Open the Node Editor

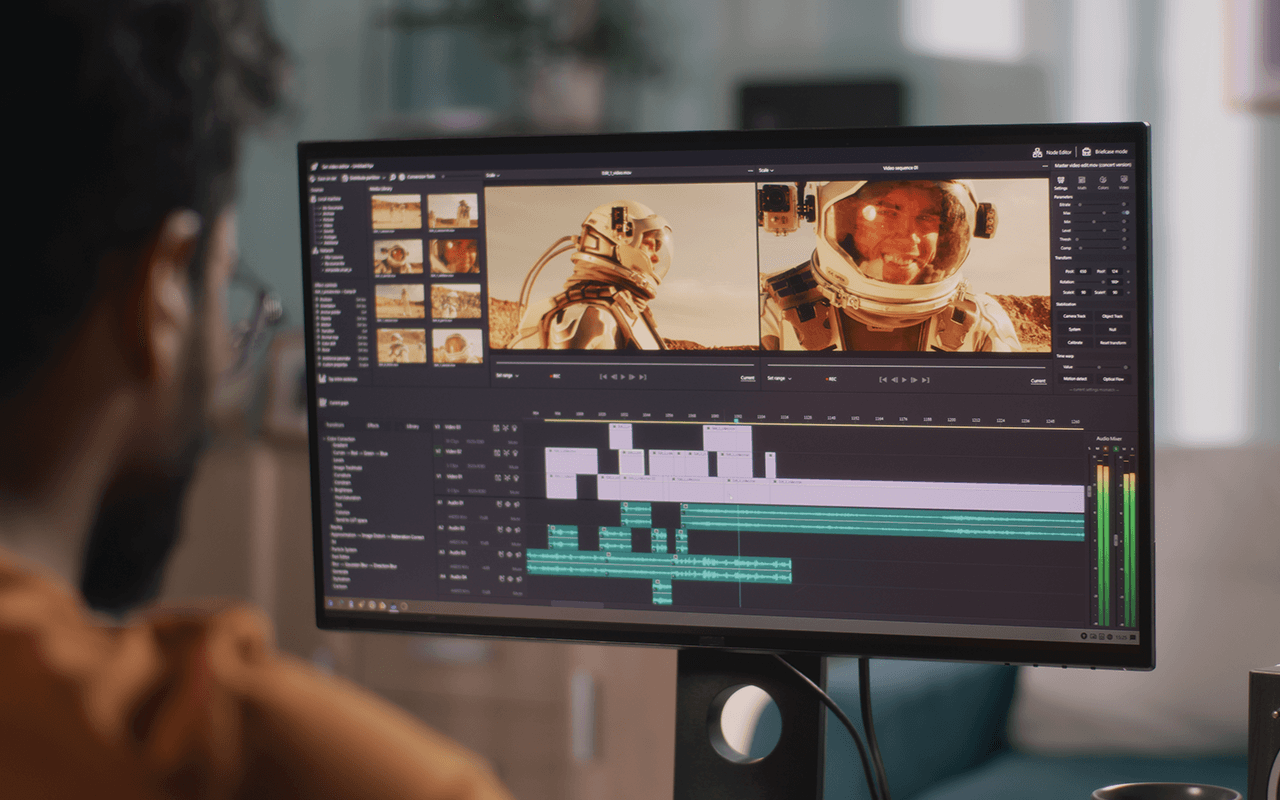[1051, 152]
